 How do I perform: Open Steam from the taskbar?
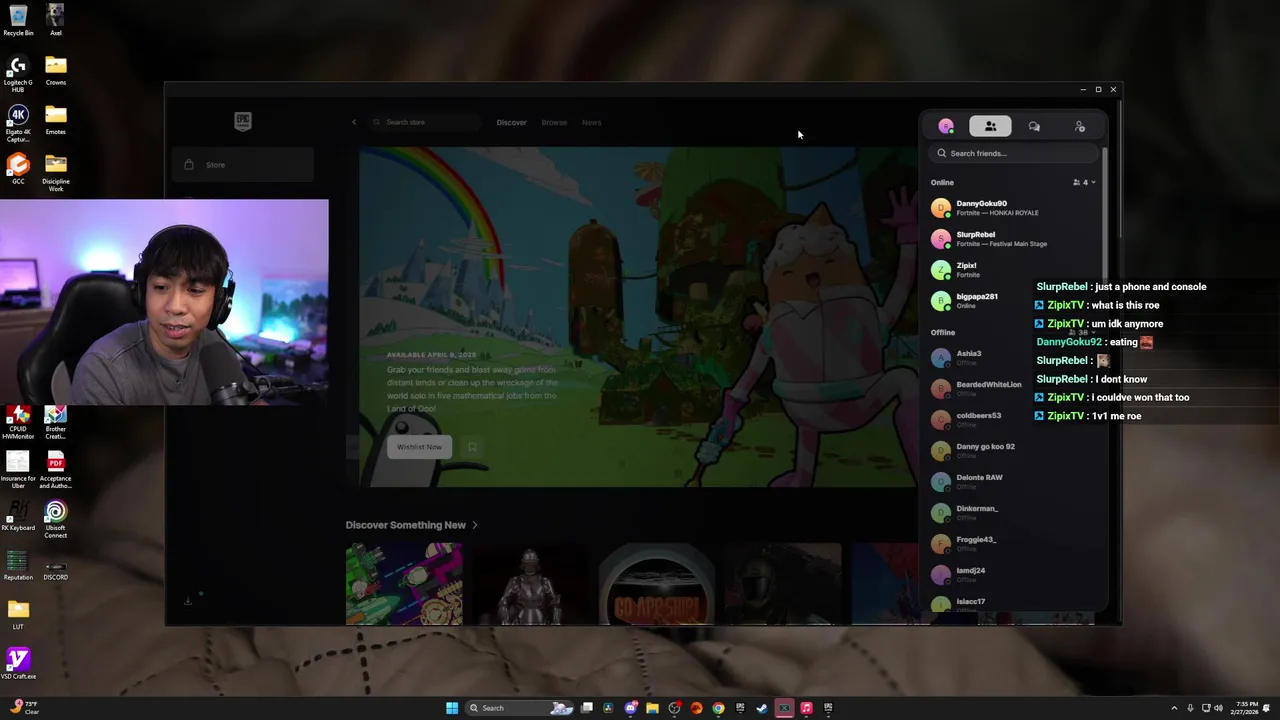(762, 708)
